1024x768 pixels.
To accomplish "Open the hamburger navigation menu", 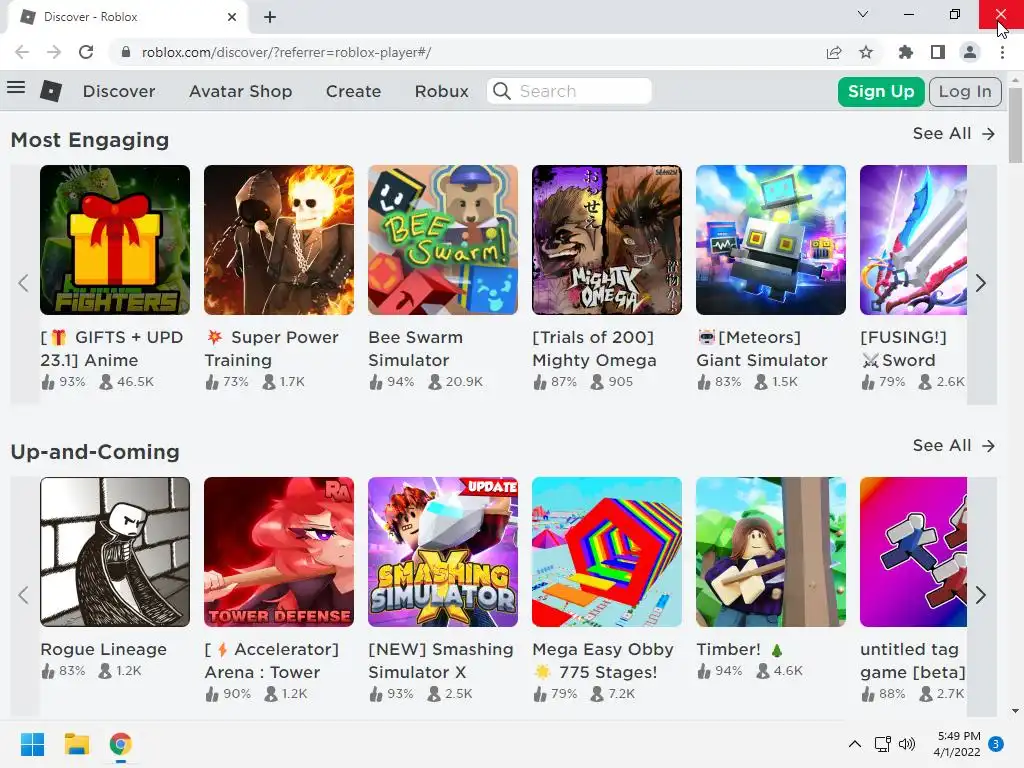I will click(16, 88).
